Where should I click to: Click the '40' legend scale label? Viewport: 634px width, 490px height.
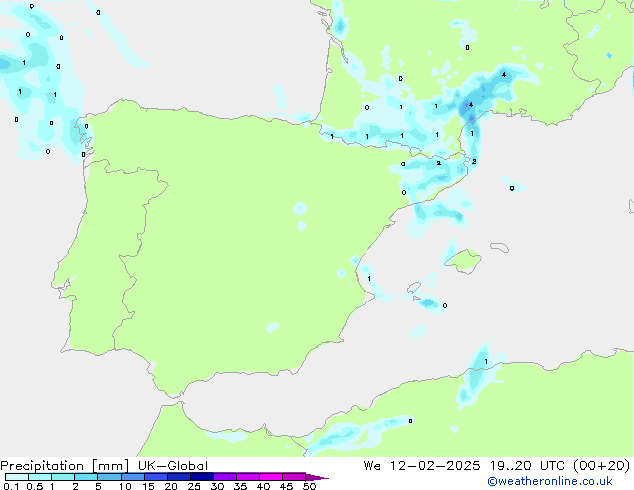coord(263,486)
